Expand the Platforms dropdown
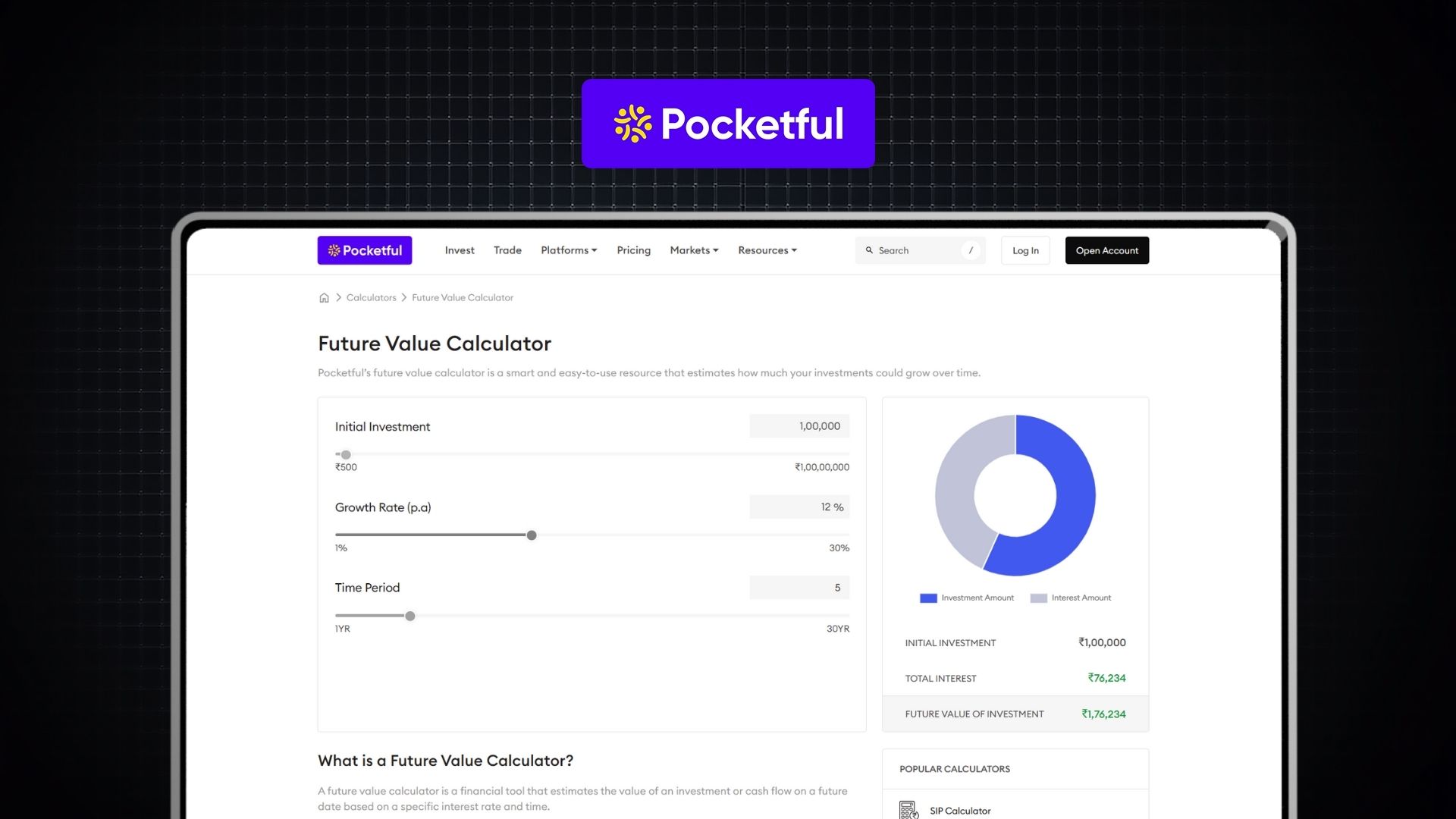Screen dimensions: 1456x819 point(568,250)
